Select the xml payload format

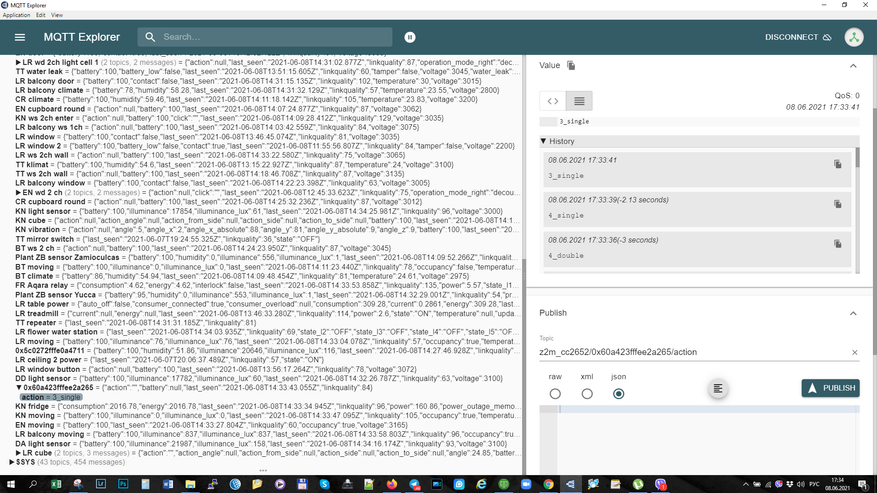pos(587,394)
